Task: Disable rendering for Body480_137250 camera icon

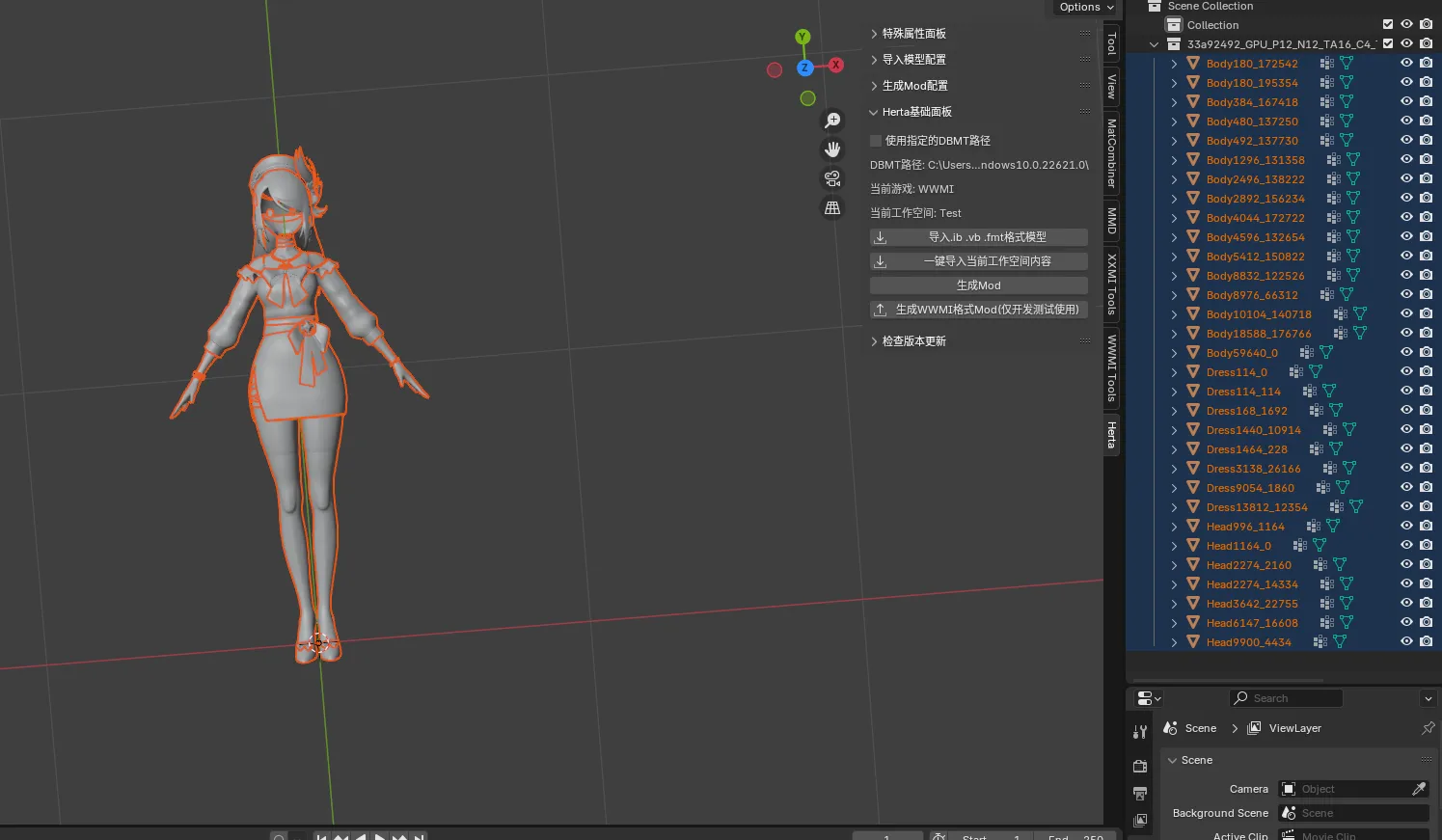Action: pos(1426,121)
